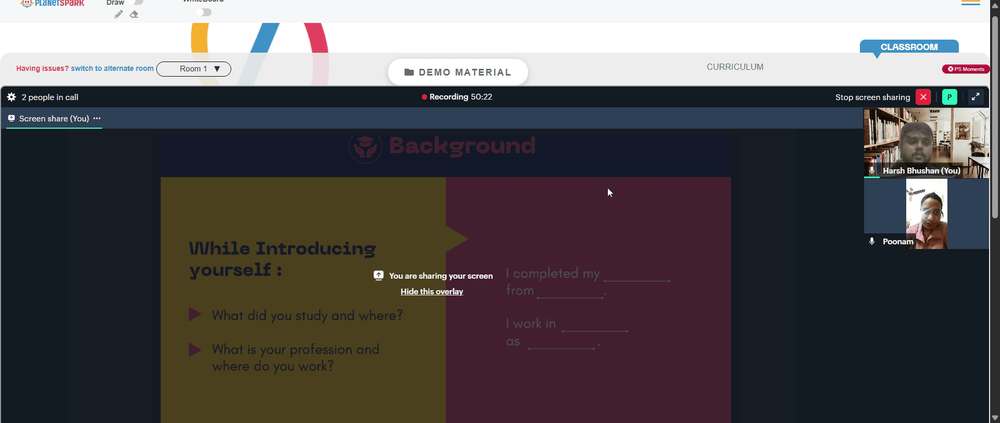Switch to the Curriculum tab

735,67
